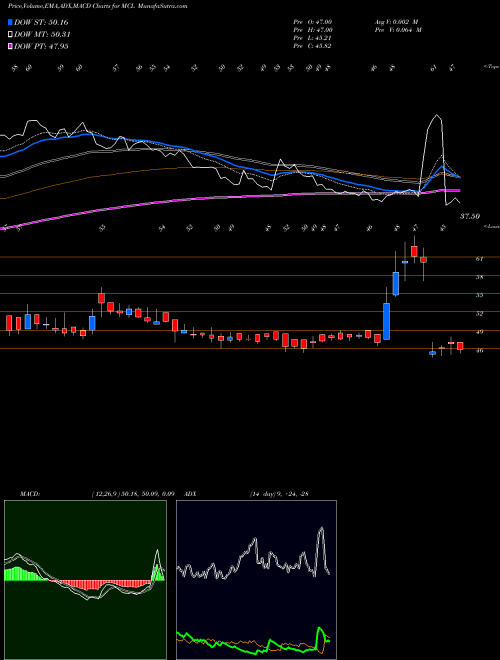The image size is (500, 660).
Task: Click the peak of the white price line spike
Action: pos(437,115)
